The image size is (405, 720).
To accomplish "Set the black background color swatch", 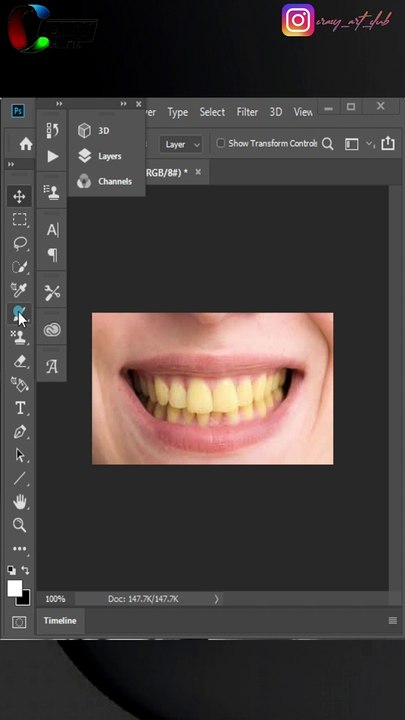I will 25,599.
